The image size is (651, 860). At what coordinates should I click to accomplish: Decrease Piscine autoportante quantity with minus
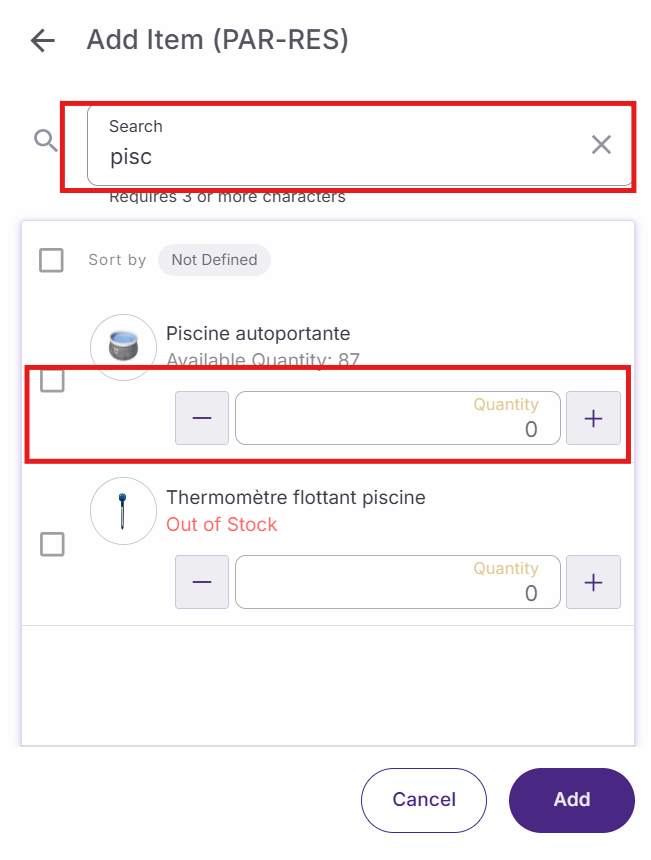[202, 418]
